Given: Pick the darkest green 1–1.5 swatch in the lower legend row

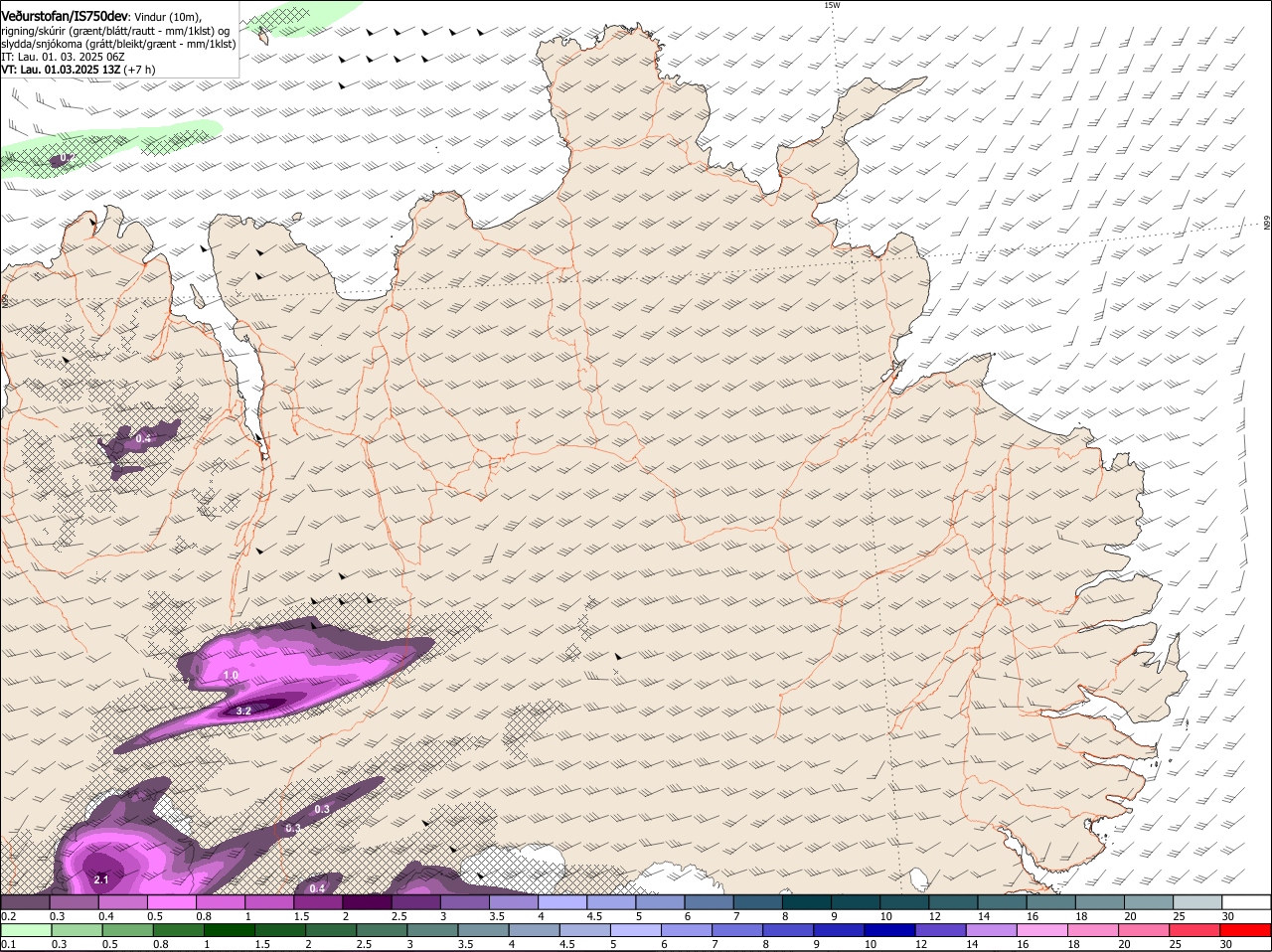Looking at the screenshot, I should pyautogui.click(x=232, y=930).
